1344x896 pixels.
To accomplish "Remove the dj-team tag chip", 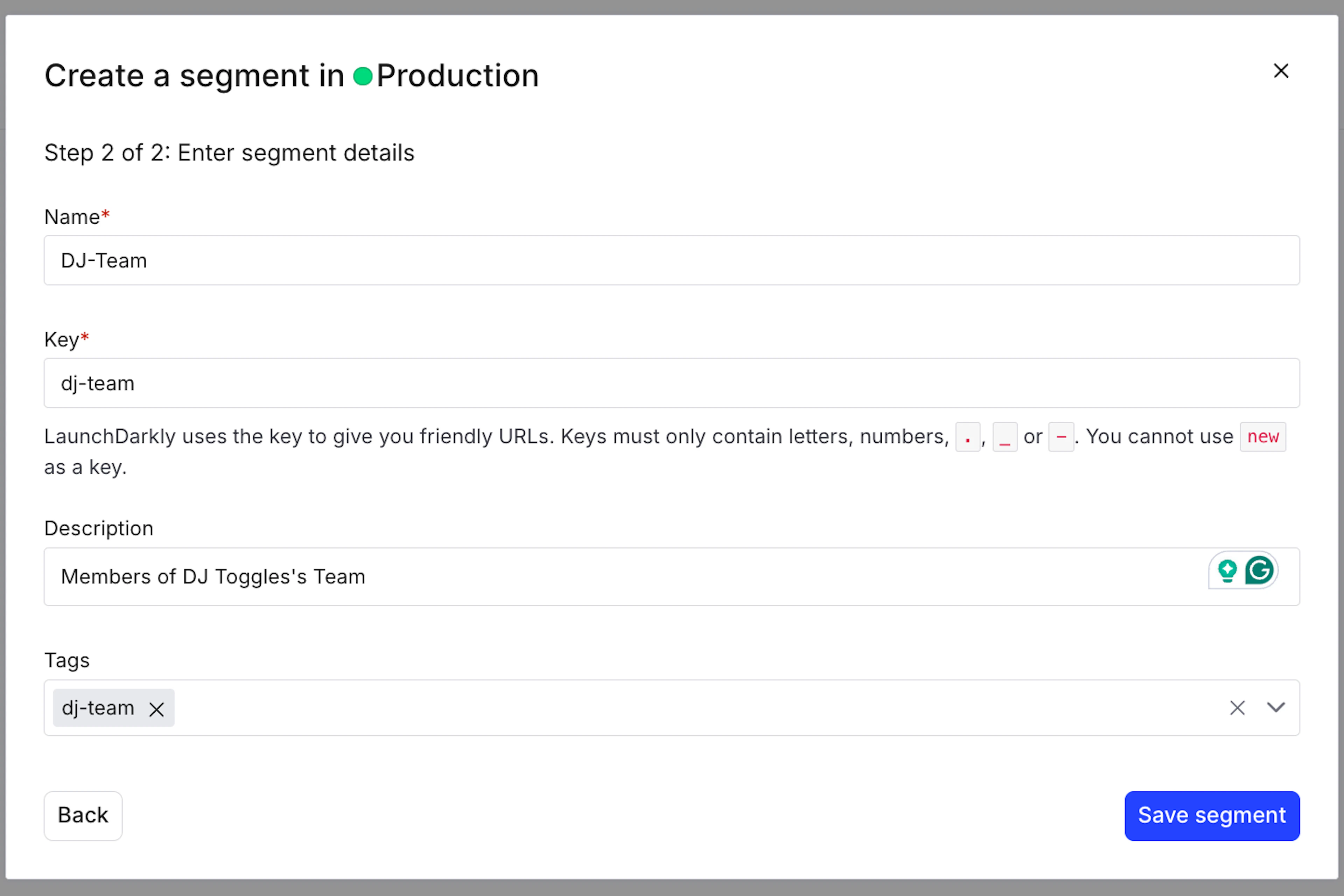I will [156, 708].
